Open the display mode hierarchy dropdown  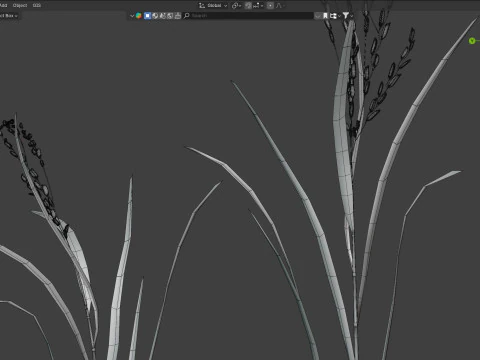pyautogui.click(x=335, y=16)
